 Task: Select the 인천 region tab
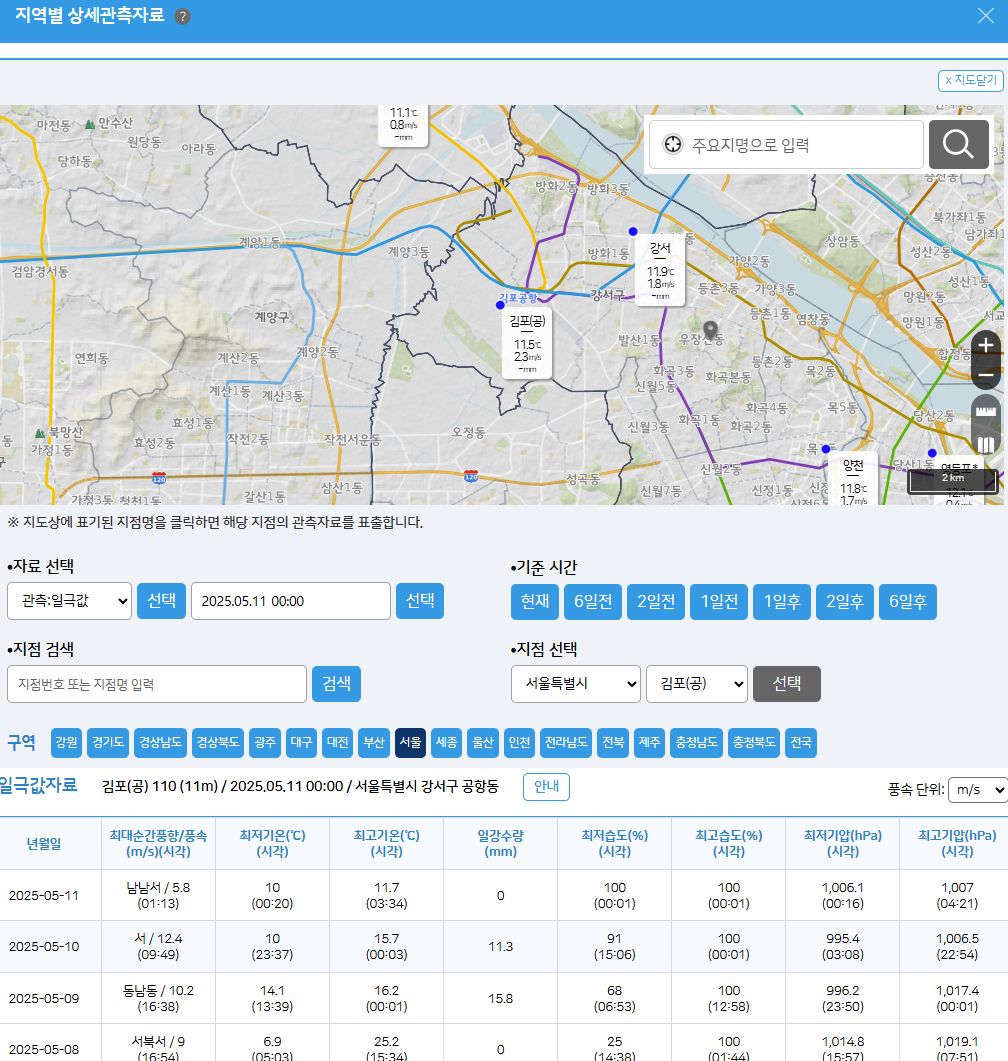520,742
